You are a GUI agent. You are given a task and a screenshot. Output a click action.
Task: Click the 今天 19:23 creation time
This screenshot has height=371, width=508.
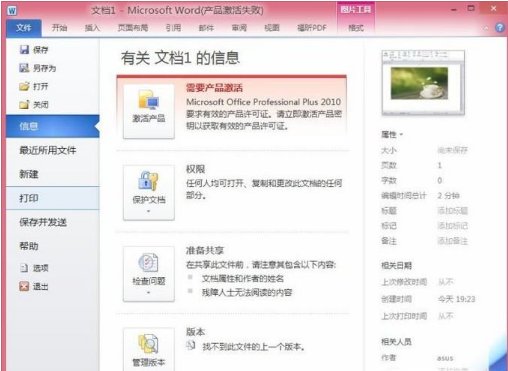point(456,299)
